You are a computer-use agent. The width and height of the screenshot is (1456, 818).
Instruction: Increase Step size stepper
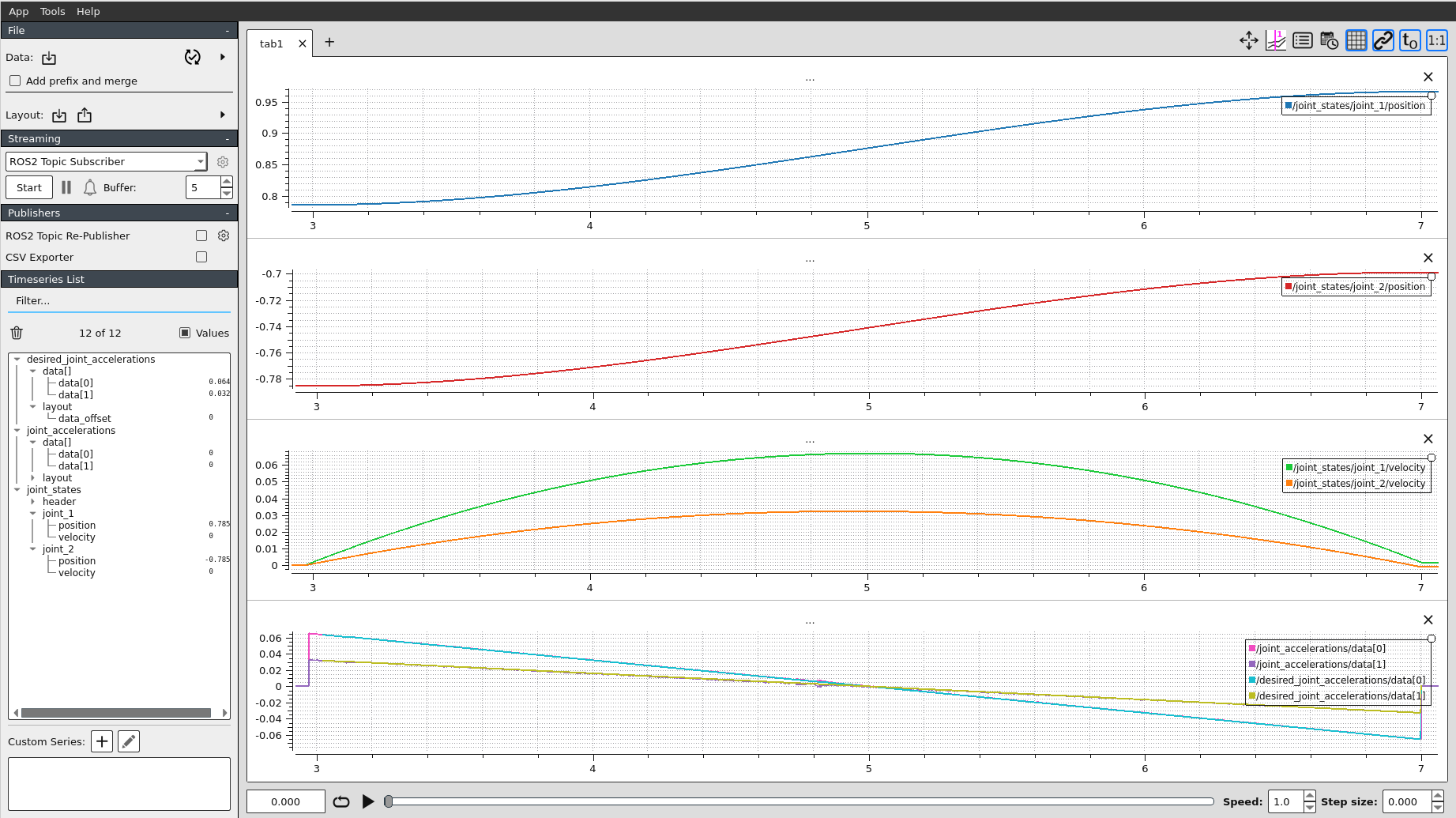click(1438, 796)
